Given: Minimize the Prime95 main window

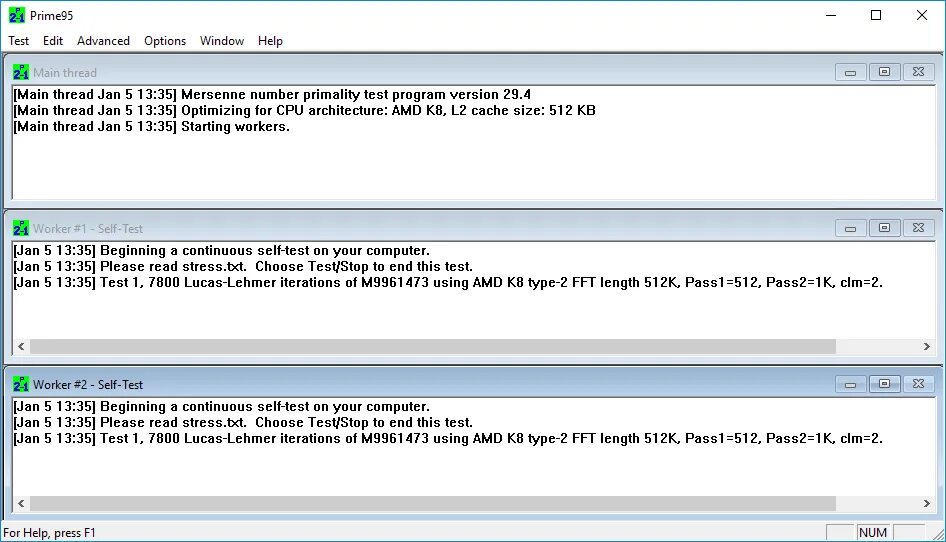Looking at the screenshot, I should pos(831,15).
